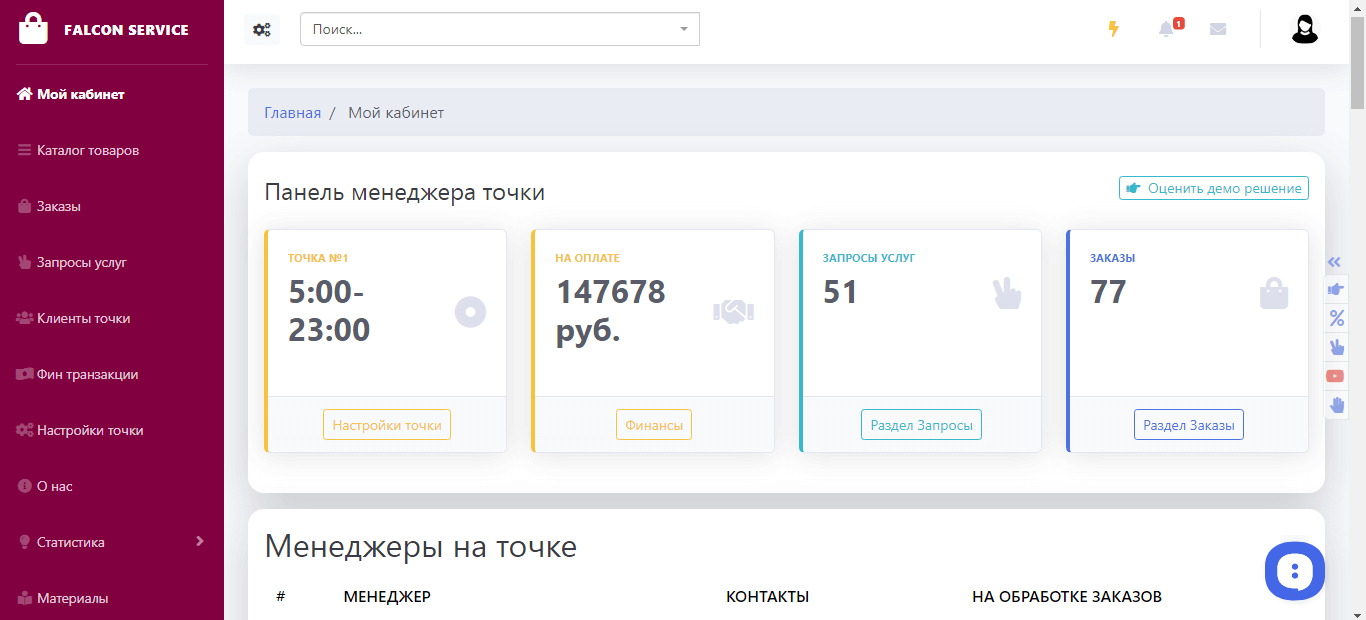
Task: Open the search field dropdown arrow
Action: 684,29
